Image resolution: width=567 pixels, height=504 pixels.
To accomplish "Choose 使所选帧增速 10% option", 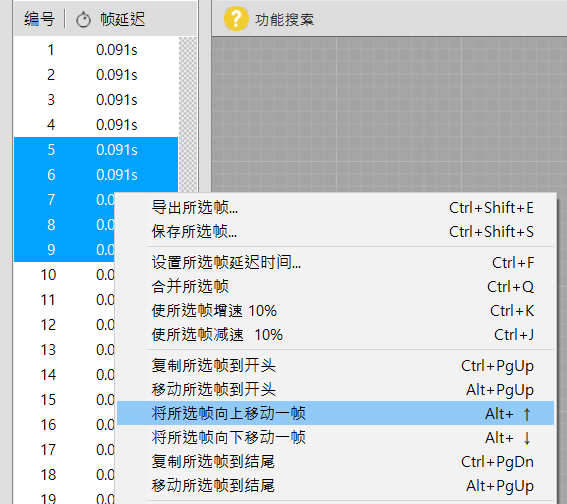I will (x=335, y=311).
